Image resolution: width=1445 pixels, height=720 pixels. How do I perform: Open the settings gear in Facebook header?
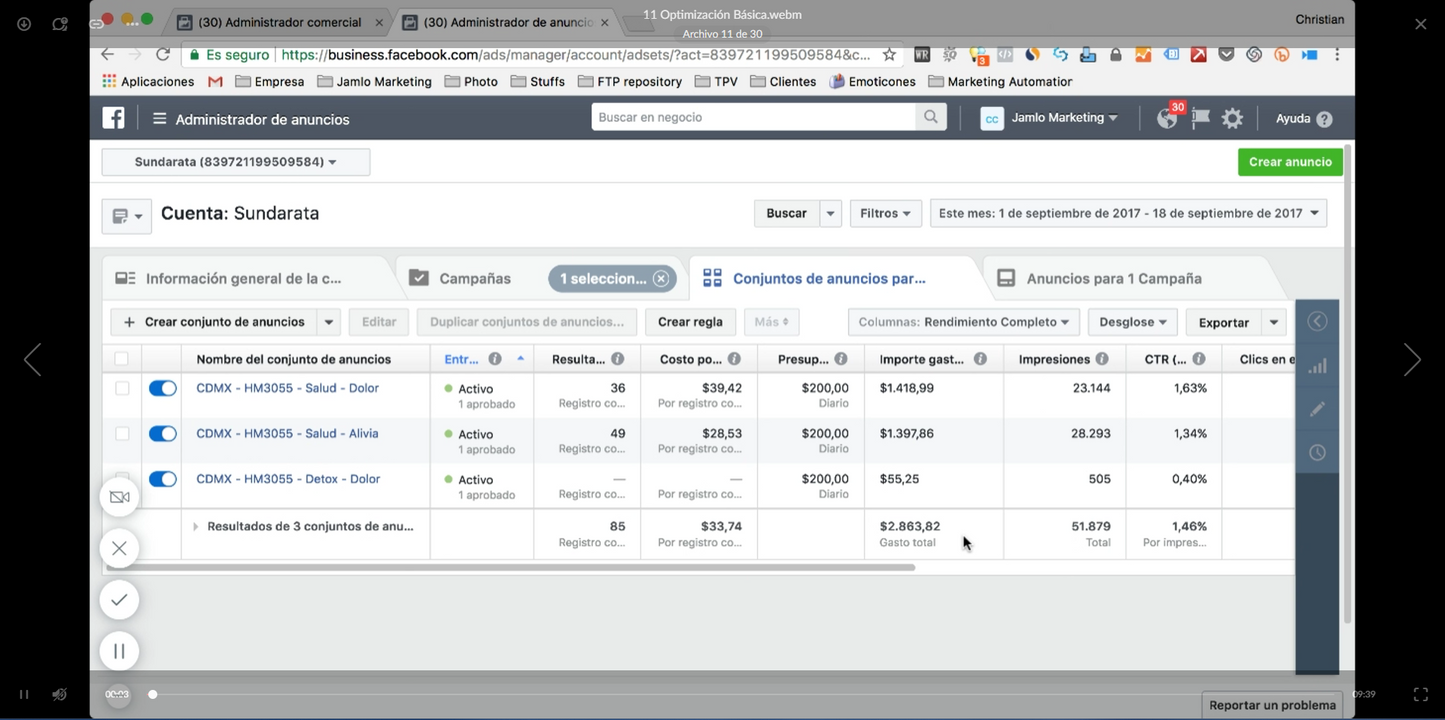point(1233,118)
